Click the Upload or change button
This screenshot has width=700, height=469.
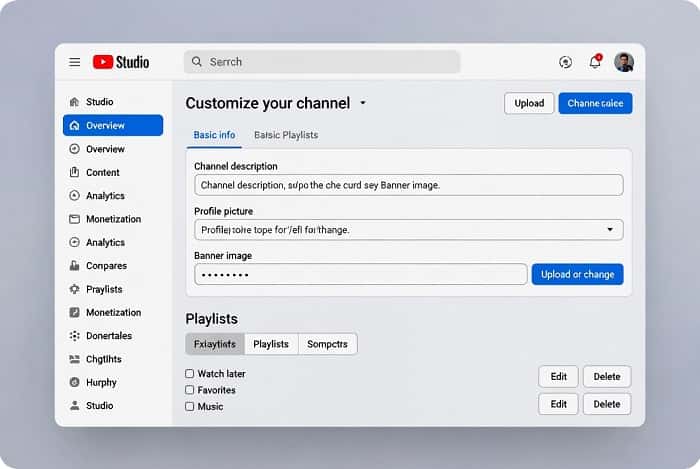[x=577, y=274]
